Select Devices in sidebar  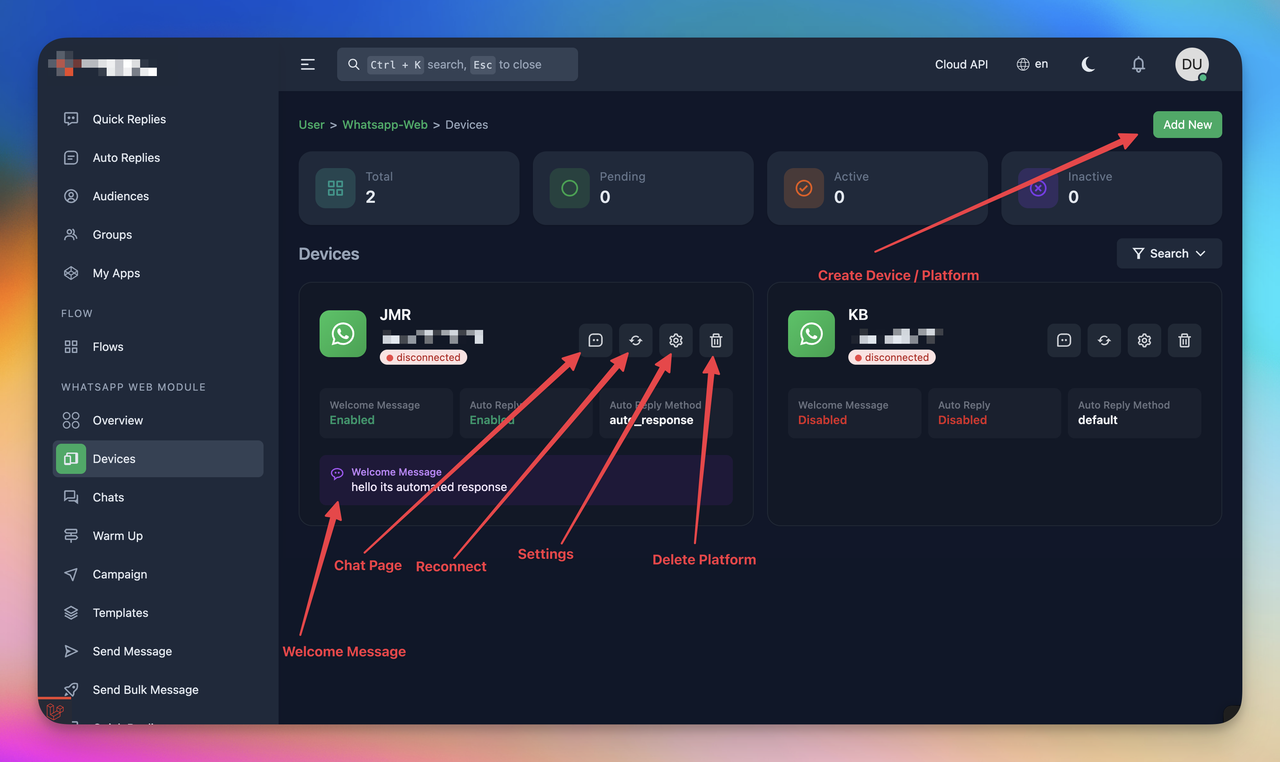158,459
